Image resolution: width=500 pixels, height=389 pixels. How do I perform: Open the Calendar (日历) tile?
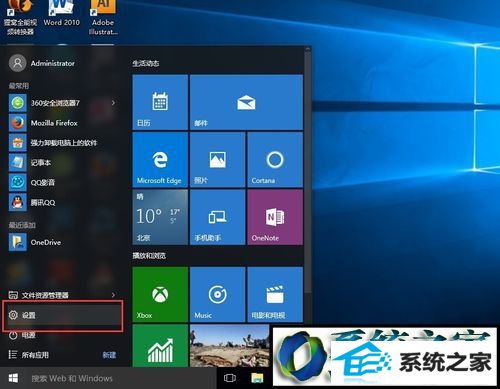click(160, 102)
